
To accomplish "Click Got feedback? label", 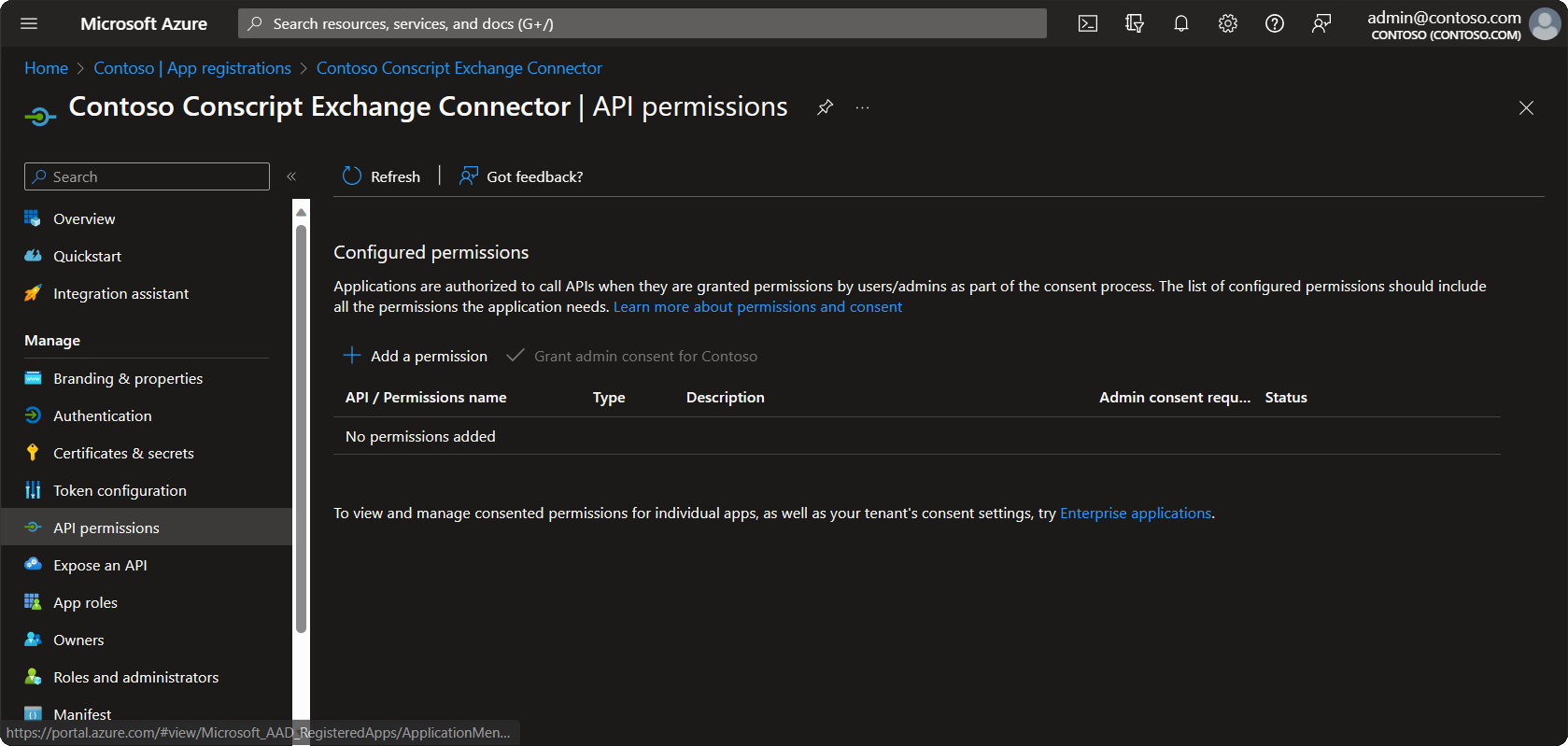I will point(535,176).
